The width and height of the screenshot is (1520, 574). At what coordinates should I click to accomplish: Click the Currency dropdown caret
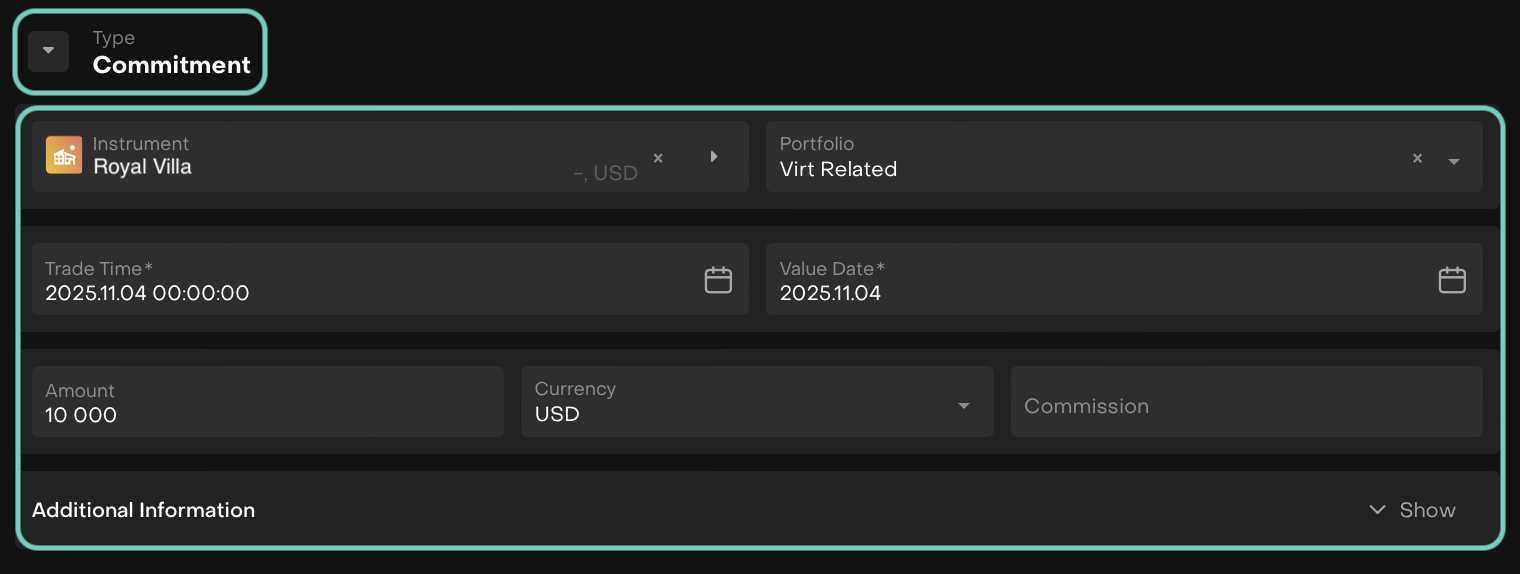click(x=964, y=405)
